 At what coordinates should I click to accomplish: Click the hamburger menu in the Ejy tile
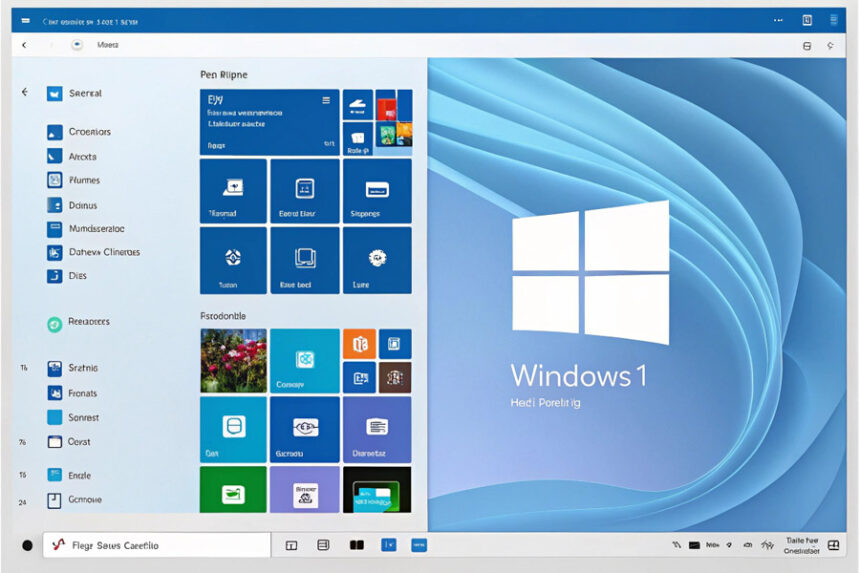point(326,100)
